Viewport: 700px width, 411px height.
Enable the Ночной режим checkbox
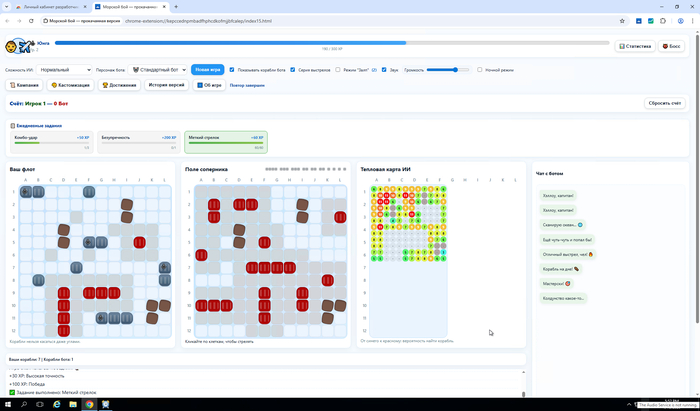tap(480, 70)
